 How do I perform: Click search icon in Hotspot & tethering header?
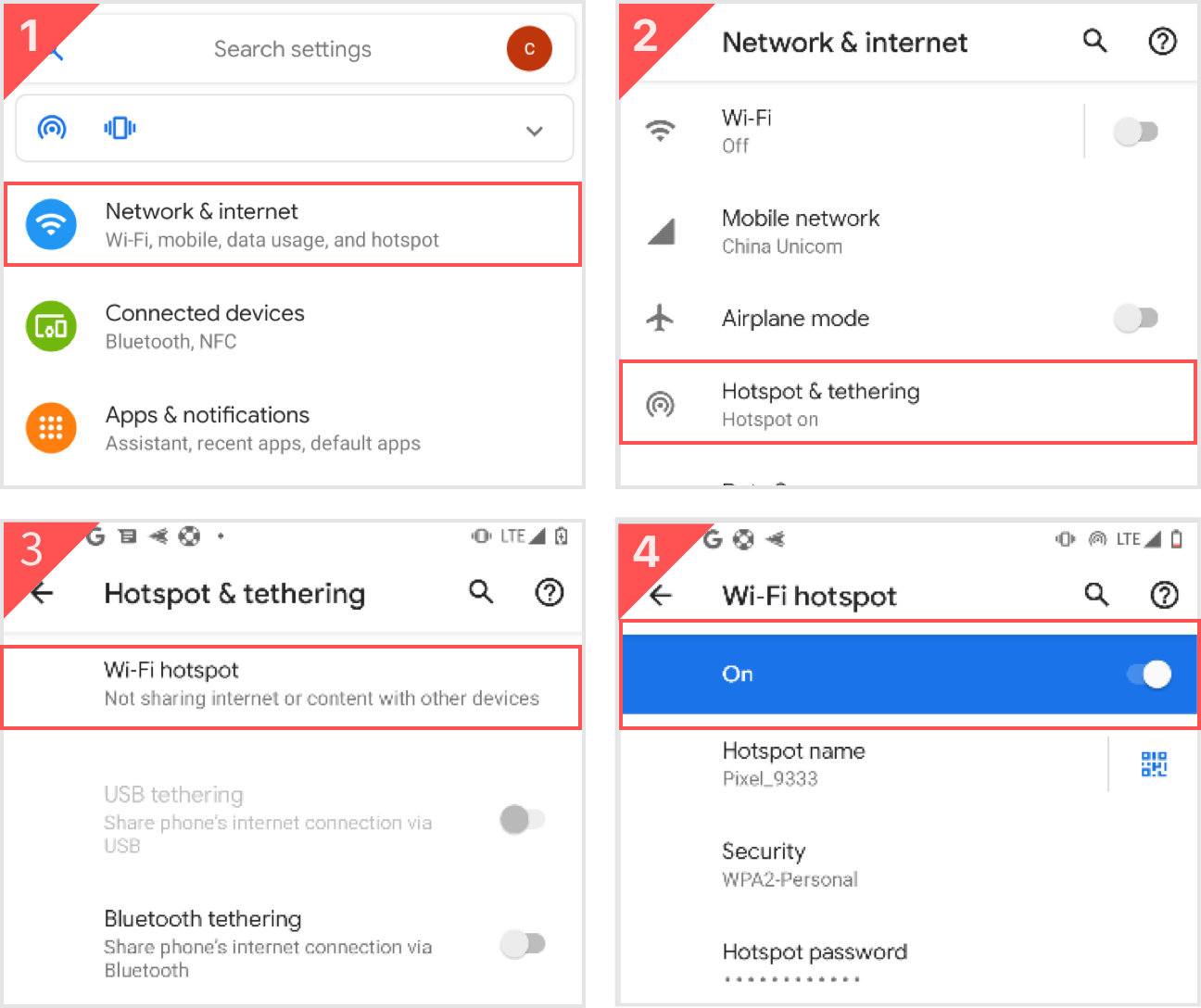tap(481, 591)
